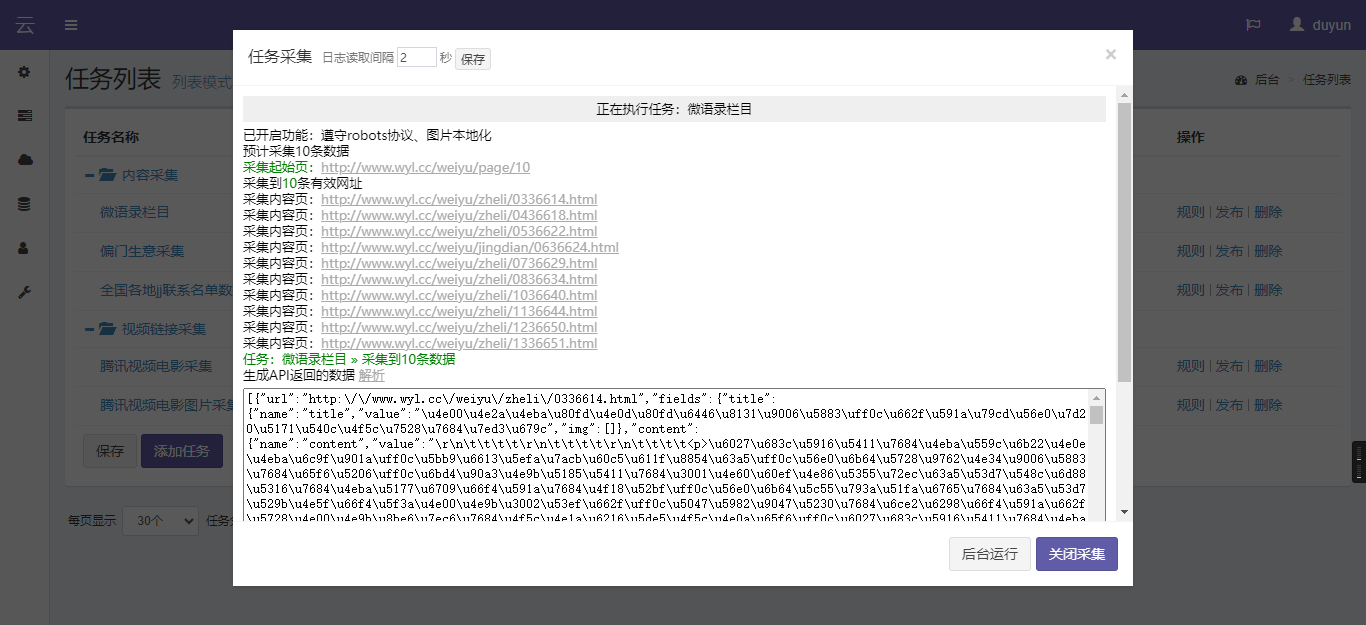Open the wrench tools icon in sidebar
This screenshot has width=1366, height=625.
coord(24,292)
